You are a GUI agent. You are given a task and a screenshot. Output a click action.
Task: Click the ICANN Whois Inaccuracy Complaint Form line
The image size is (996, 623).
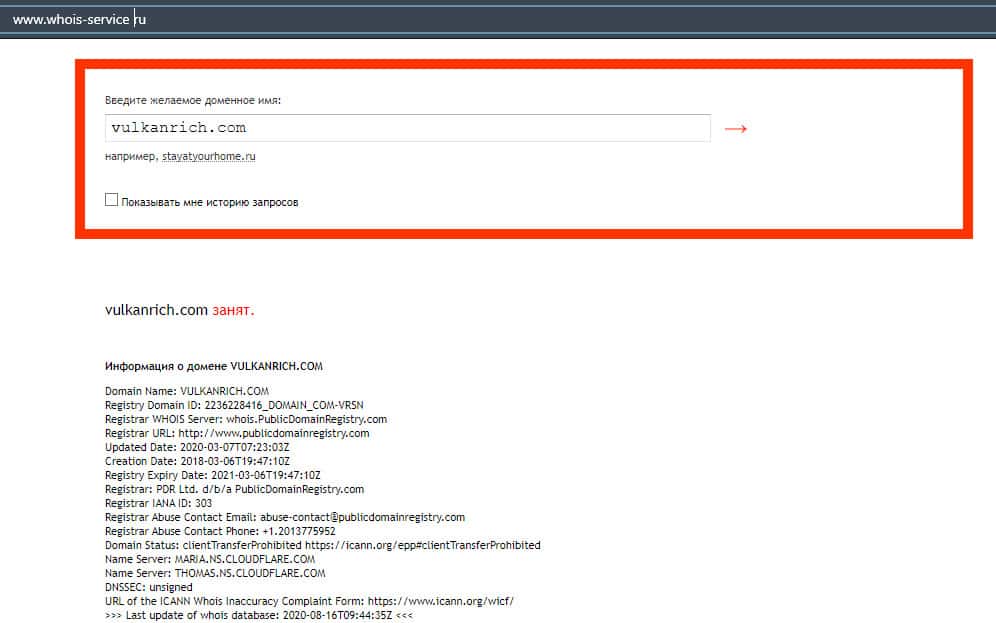tap(309, 601)
